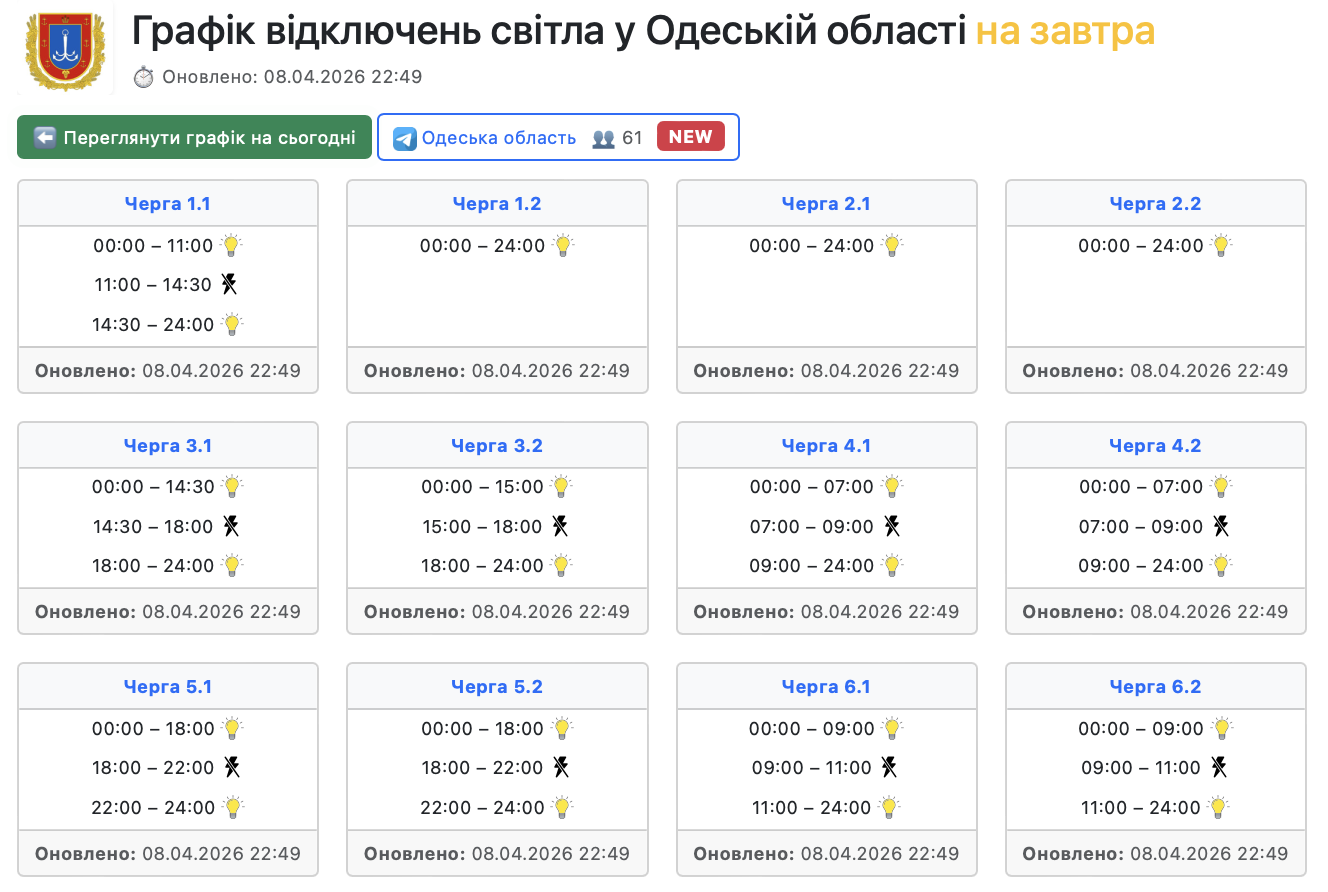The width and height of the screenshot is (1328, 892).
Task: Click the NEW badge
Action: pos(691,137)
